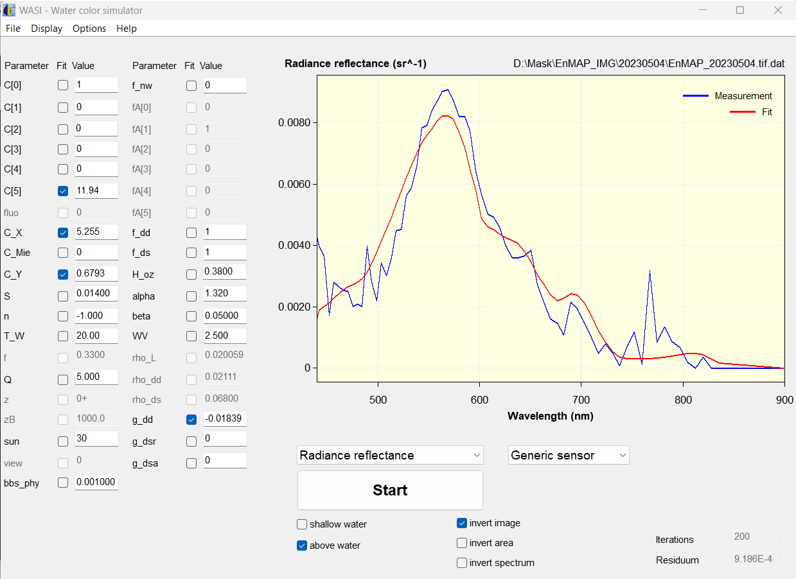Uncheck the above water checkbox
This screenshot has width=796, height=579.
(302, 546)
